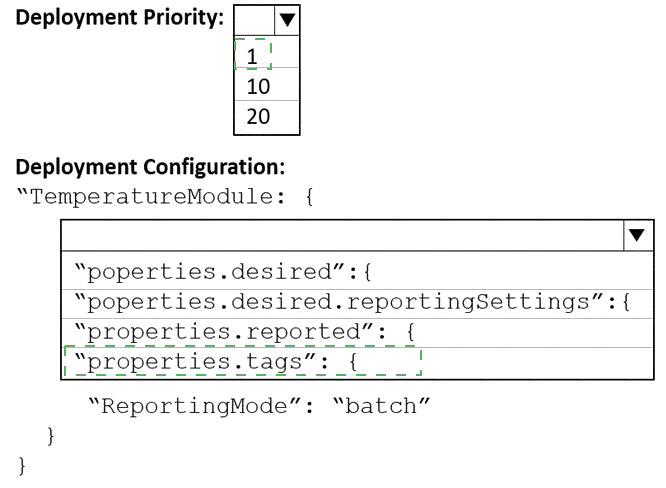This screenshot has width=666, height=488.
Task: Click the colon after ReportingMode
Action: 309,408
